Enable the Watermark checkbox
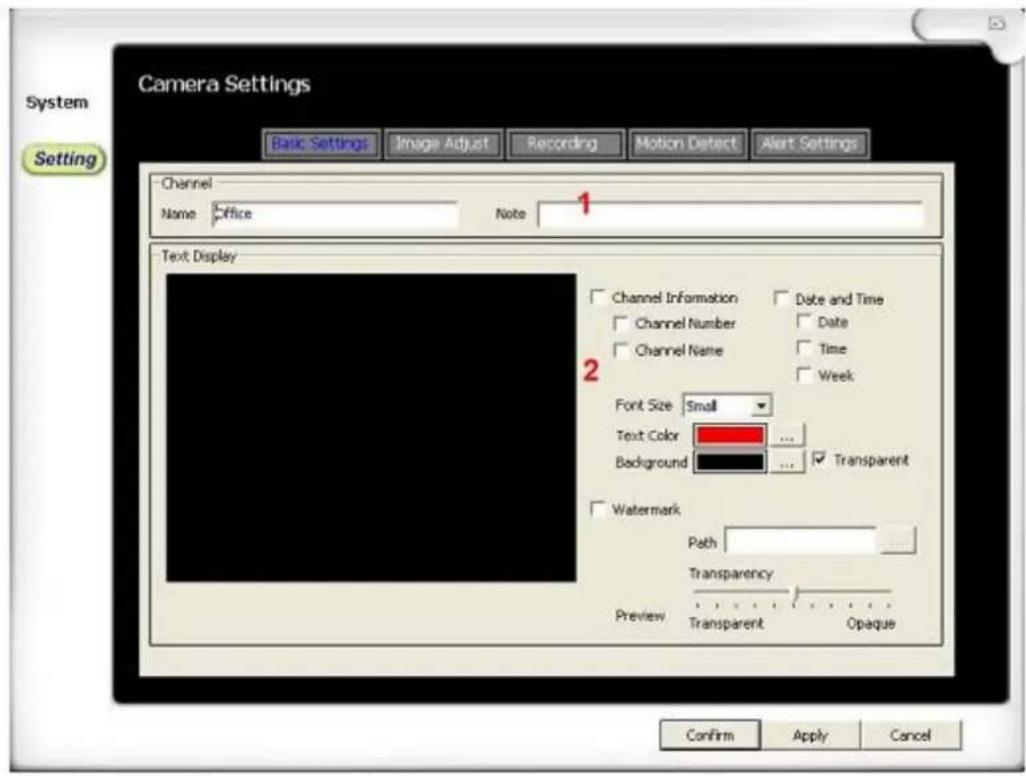 click(x=598, y=510)
